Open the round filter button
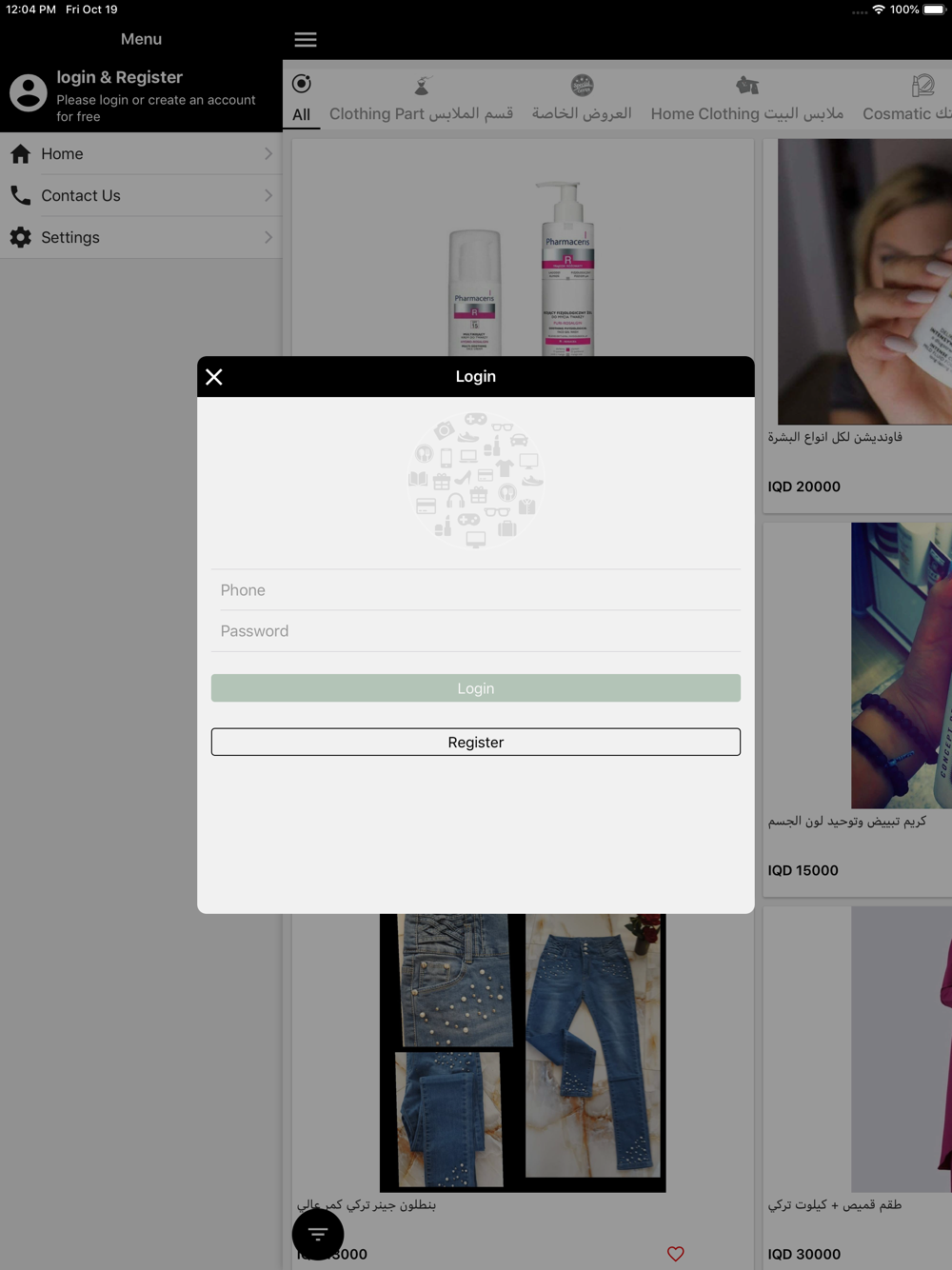 pos(318,1234)
